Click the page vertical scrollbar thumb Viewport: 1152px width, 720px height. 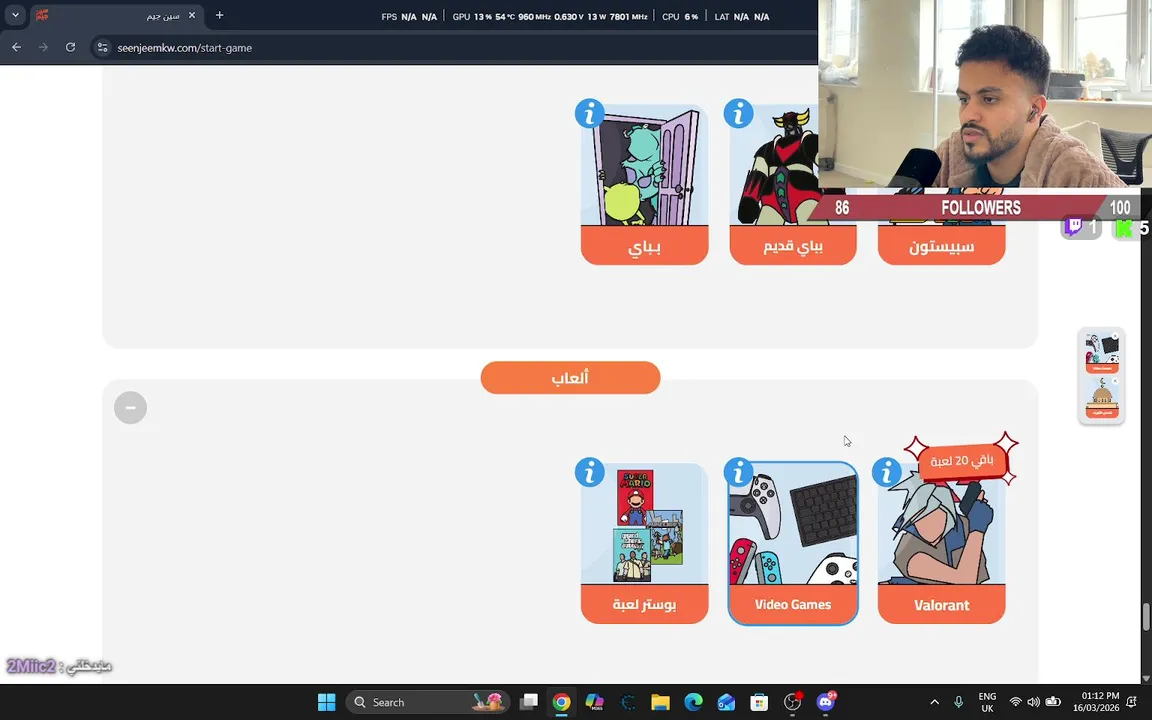pos(1145,616)
